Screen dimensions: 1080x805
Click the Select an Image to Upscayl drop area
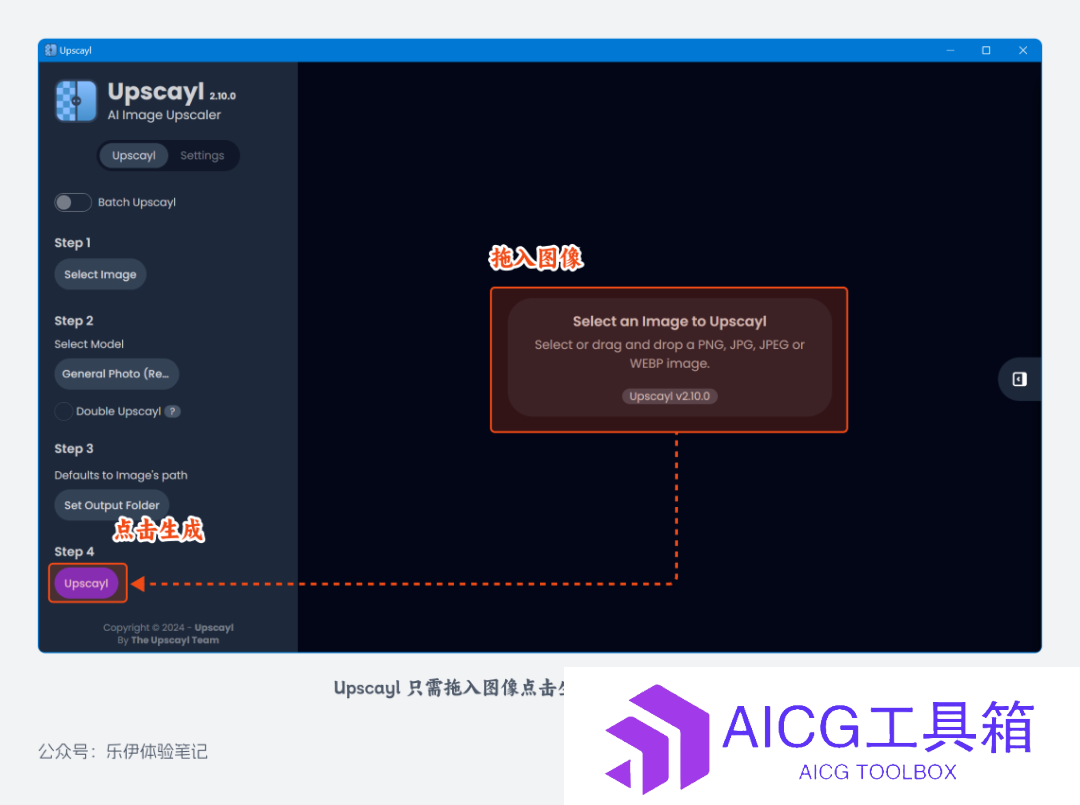point(669,357)
